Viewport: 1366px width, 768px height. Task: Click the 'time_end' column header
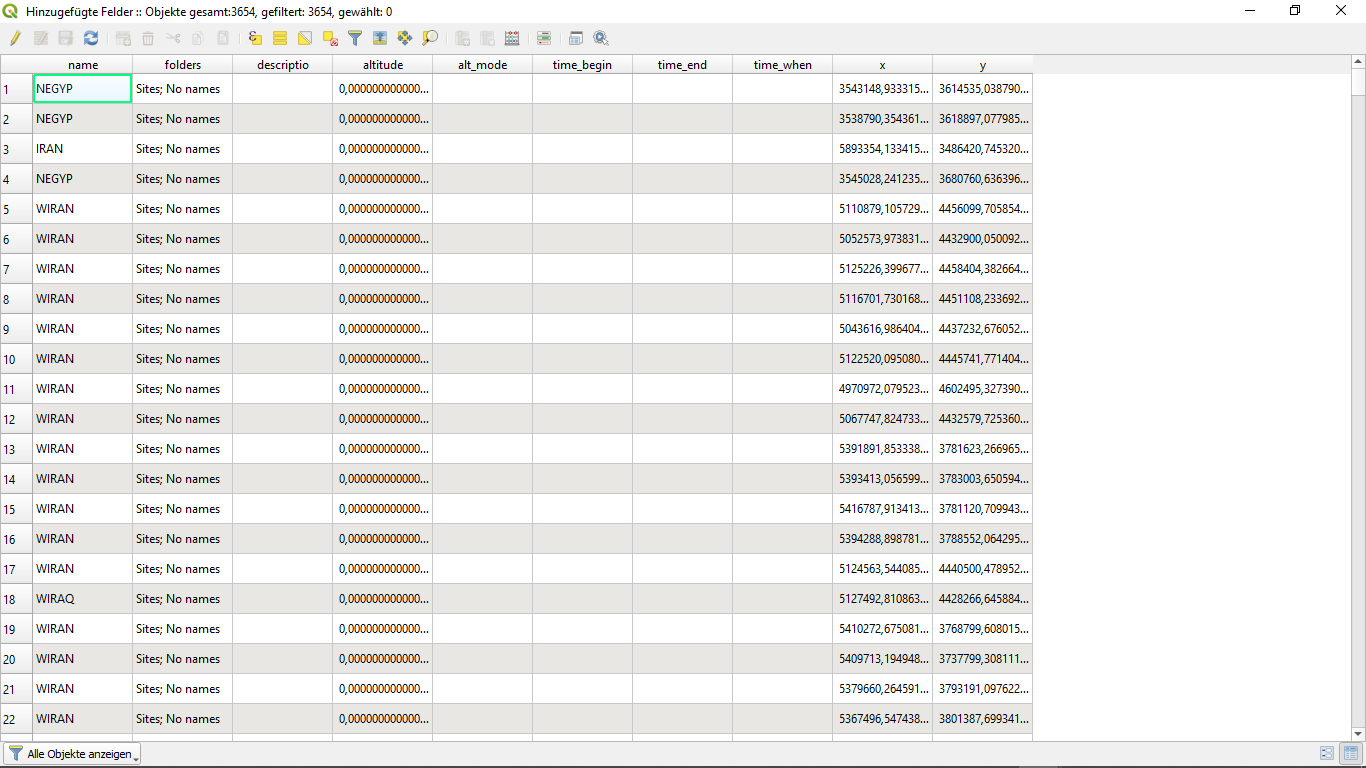pyautogui.click(x=682, y=65)
